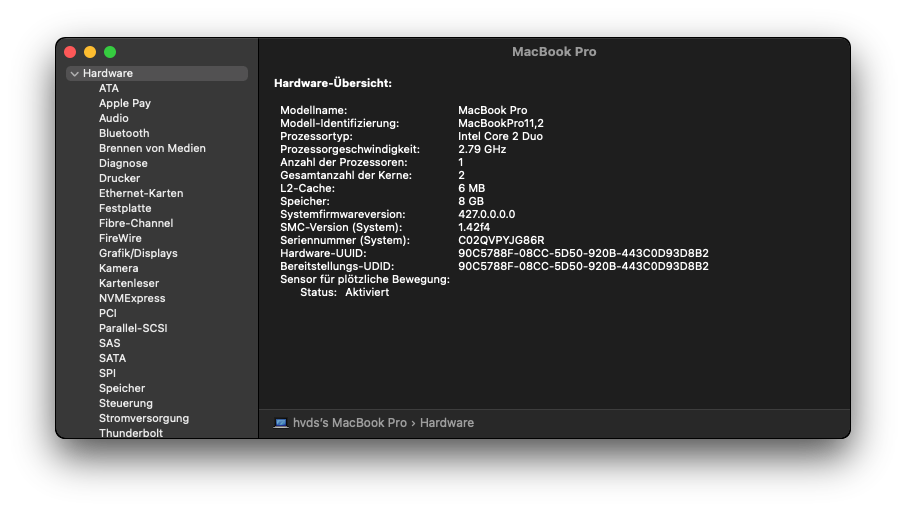This screenshot has width=906, height=512.
Task: Click processor type Intel Core 2 Duo
Action: point(500,136)
